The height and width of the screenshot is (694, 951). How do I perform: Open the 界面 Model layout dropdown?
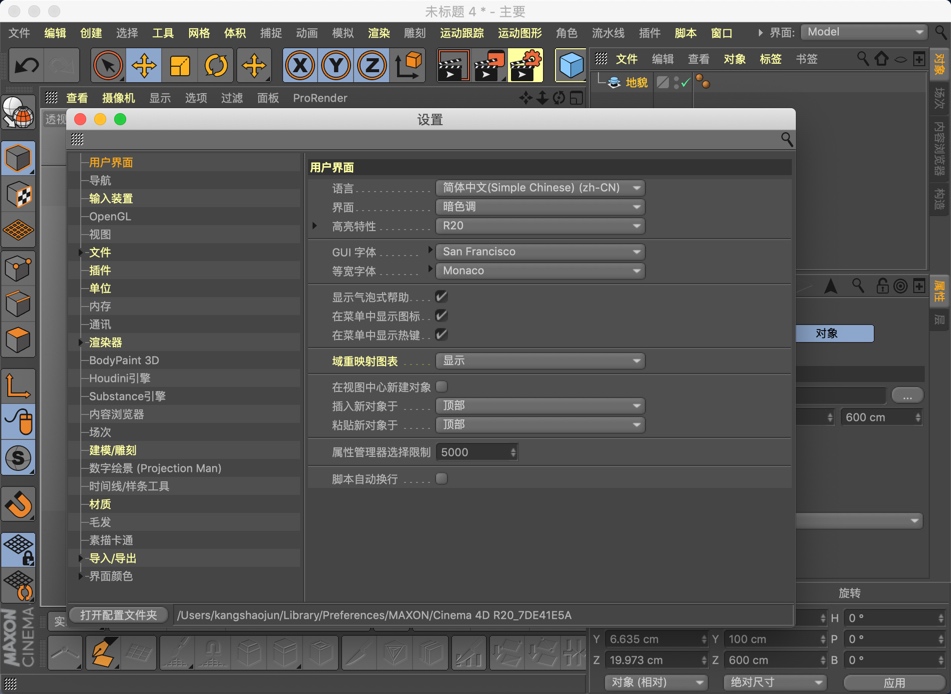pyautogui.click(x=864, y=32)
